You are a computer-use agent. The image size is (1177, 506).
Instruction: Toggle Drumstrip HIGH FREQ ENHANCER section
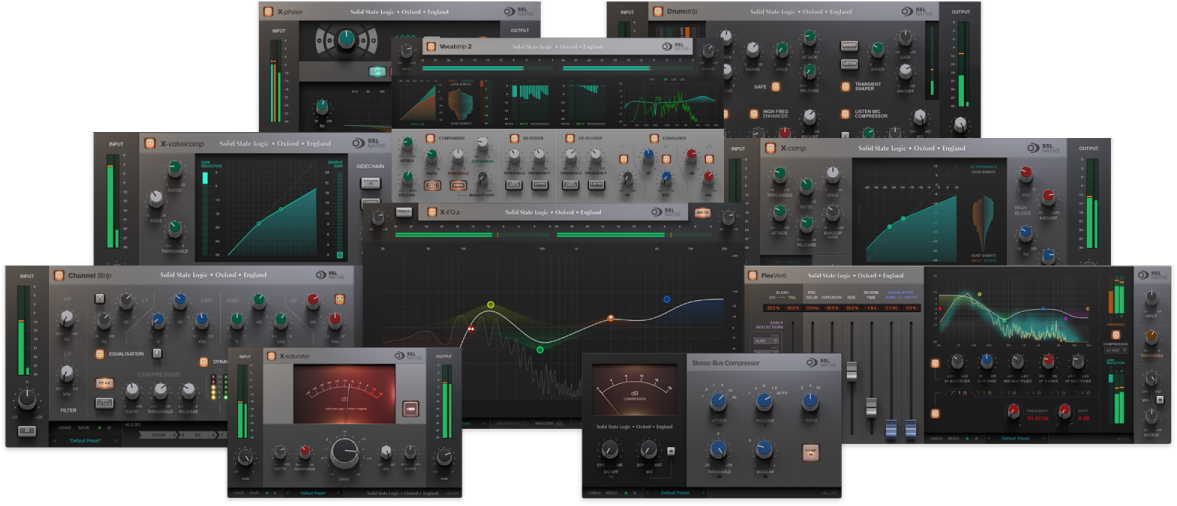pos(754,114)
